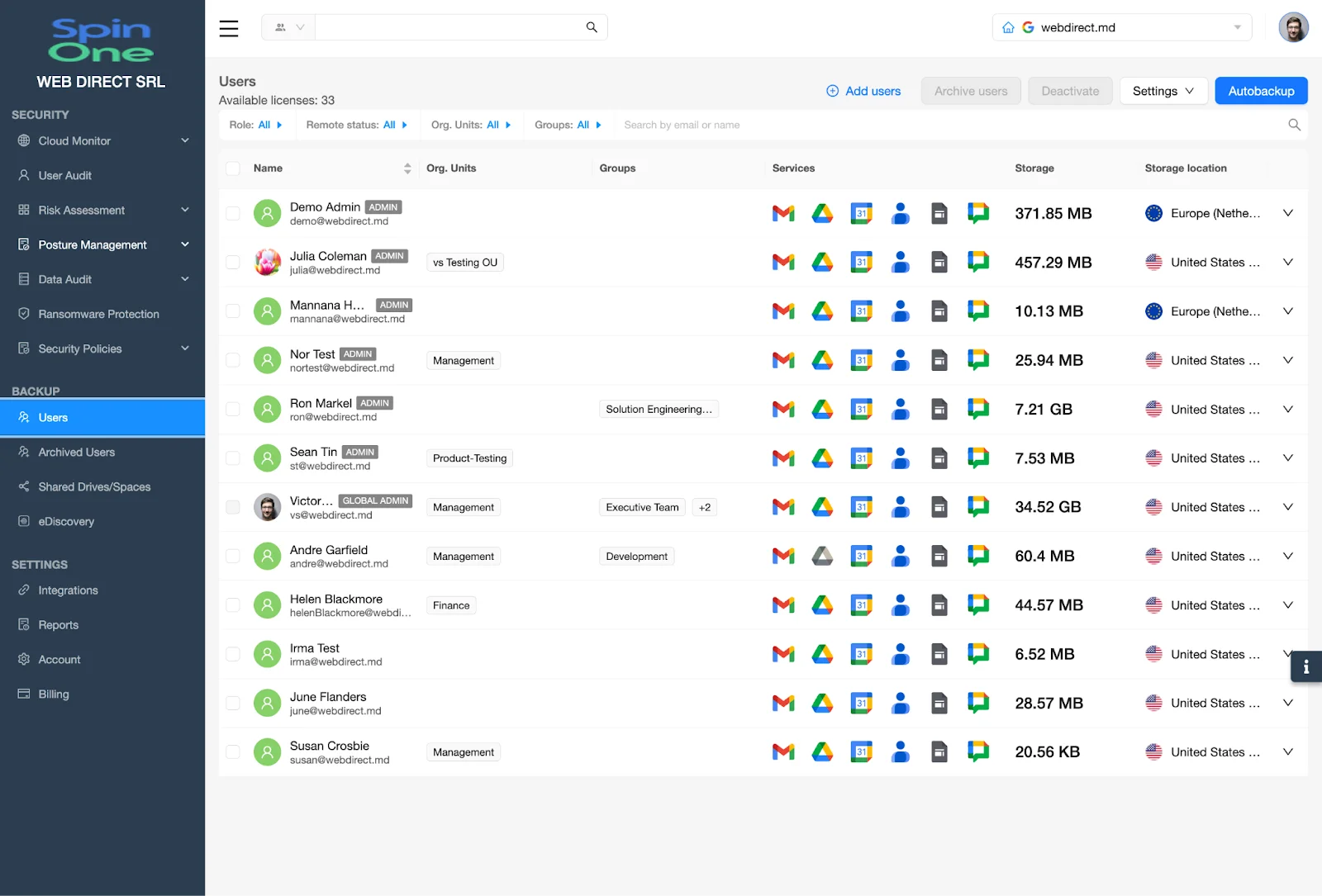Select the checkbox for Sean Tin

point(232,458)
